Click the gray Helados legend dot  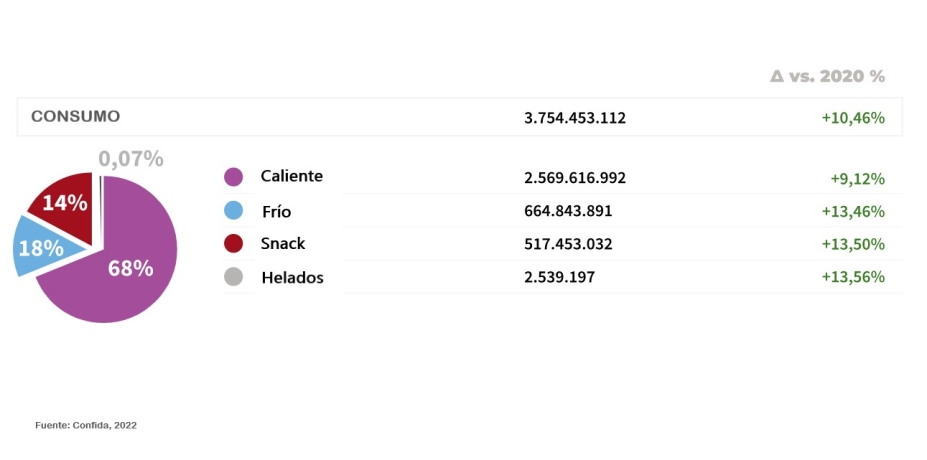click(233, 277)
